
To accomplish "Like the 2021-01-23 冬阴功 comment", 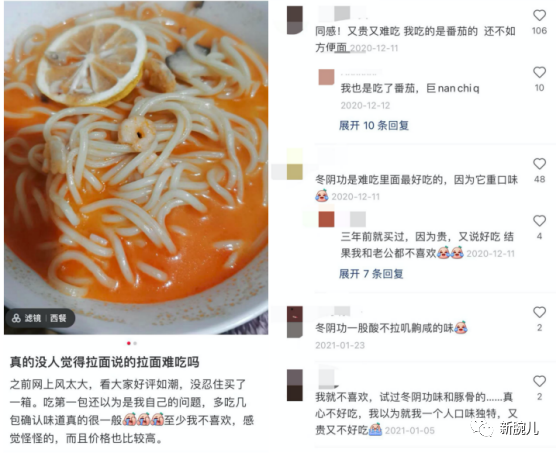I will (x=539, y=312).
